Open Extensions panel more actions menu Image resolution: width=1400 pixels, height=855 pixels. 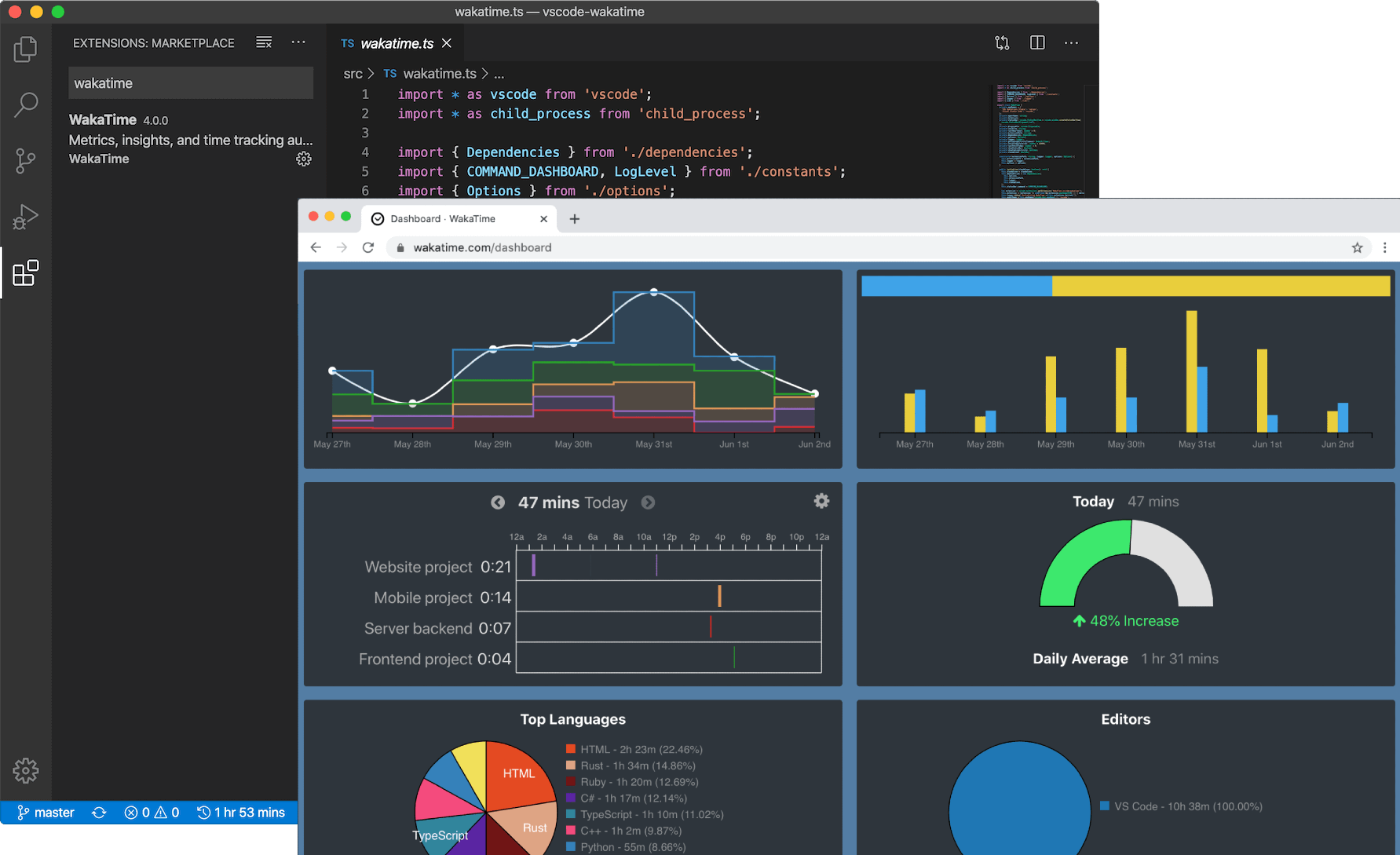point(298,42)
